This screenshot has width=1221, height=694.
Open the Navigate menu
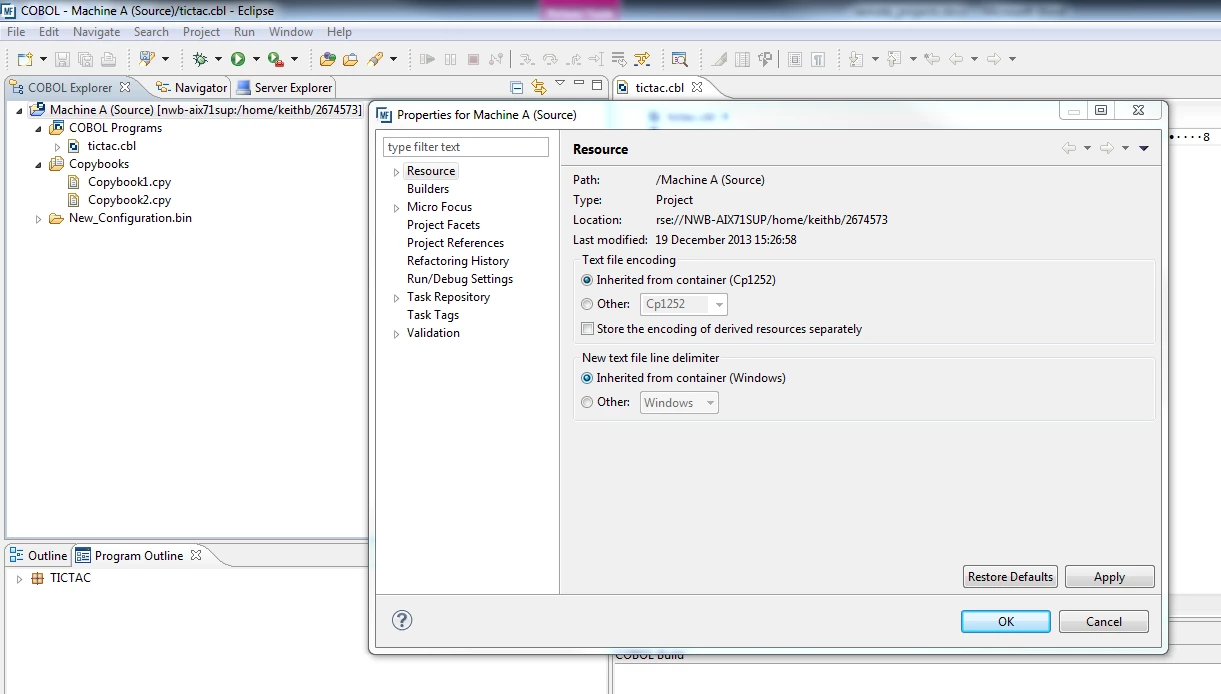tap(96, 32)
